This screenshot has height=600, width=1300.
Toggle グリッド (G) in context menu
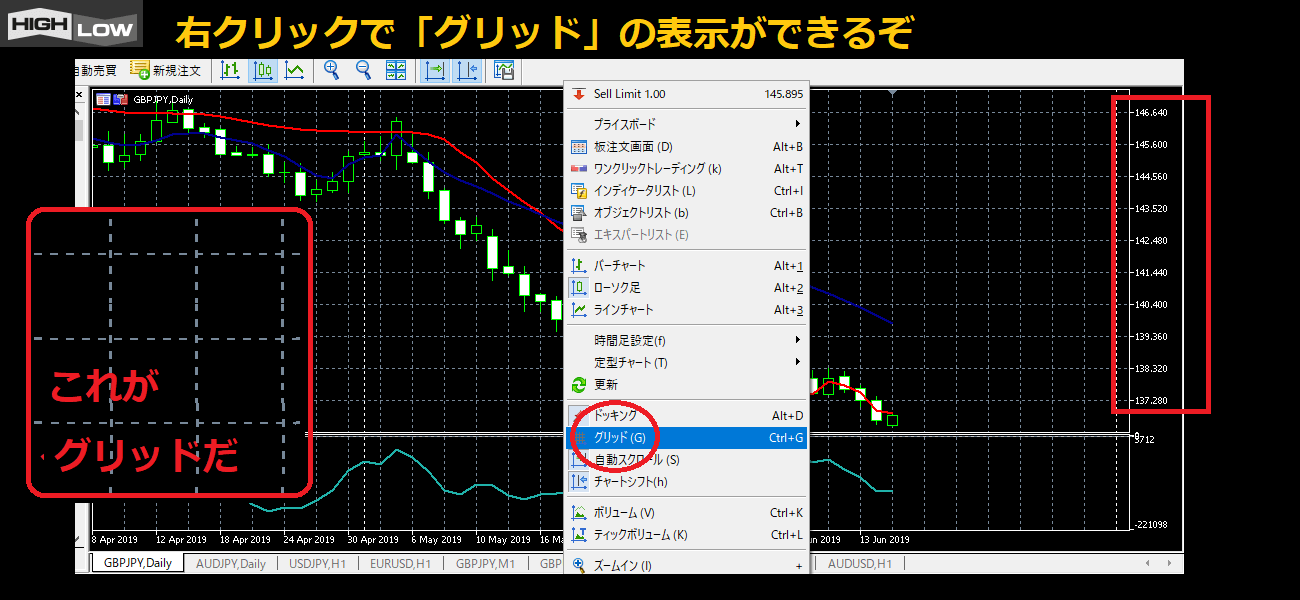click(620, 437)
